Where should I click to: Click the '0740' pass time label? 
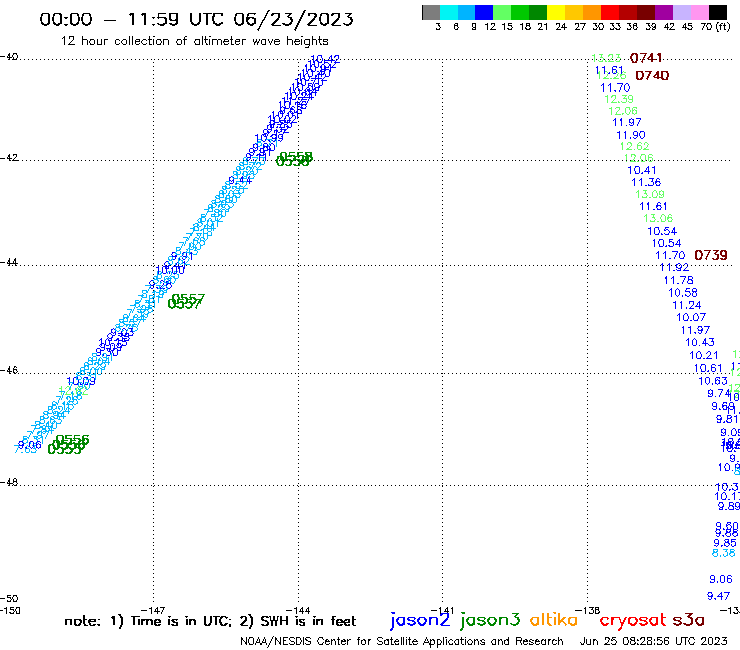(652, 76)
